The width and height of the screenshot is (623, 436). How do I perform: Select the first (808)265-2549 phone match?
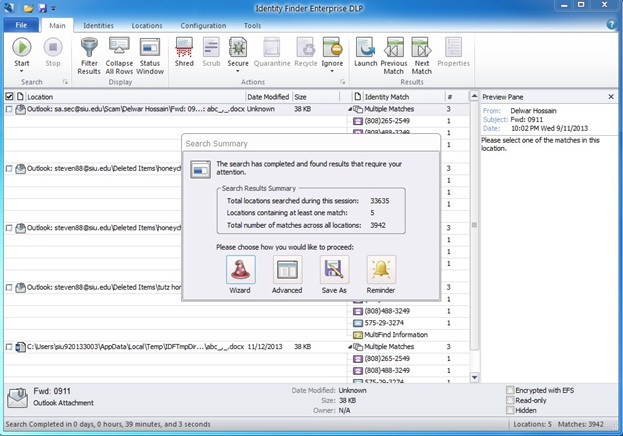click(x=387, y=121)
